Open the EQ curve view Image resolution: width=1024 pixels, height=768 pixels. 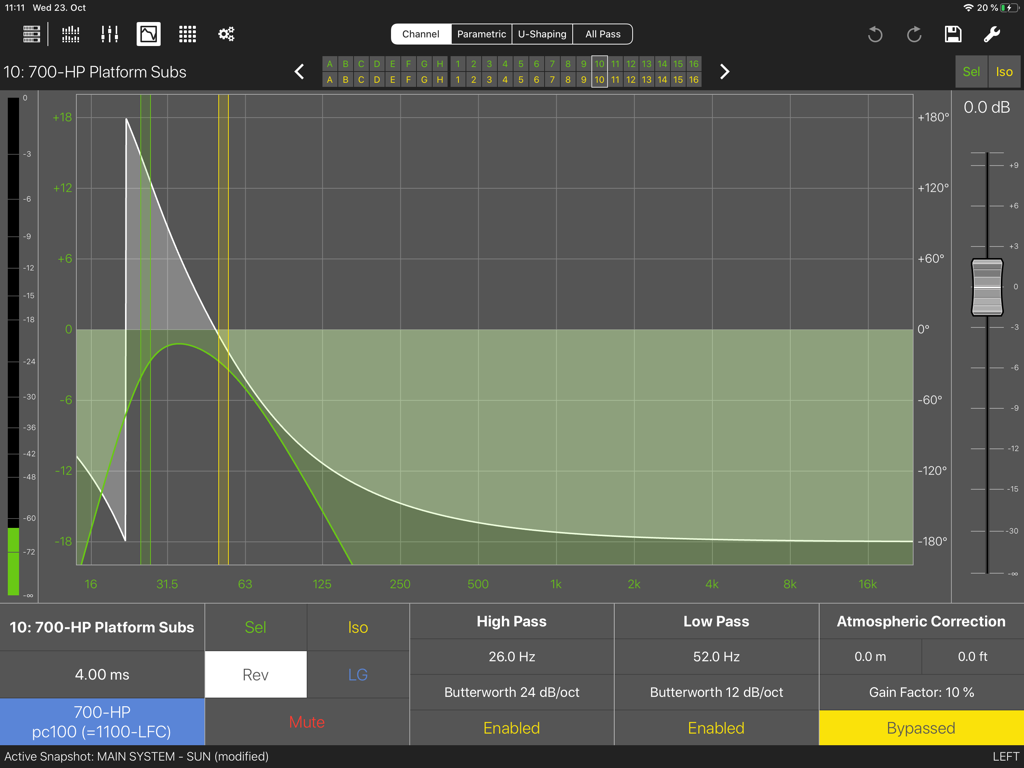149,33
